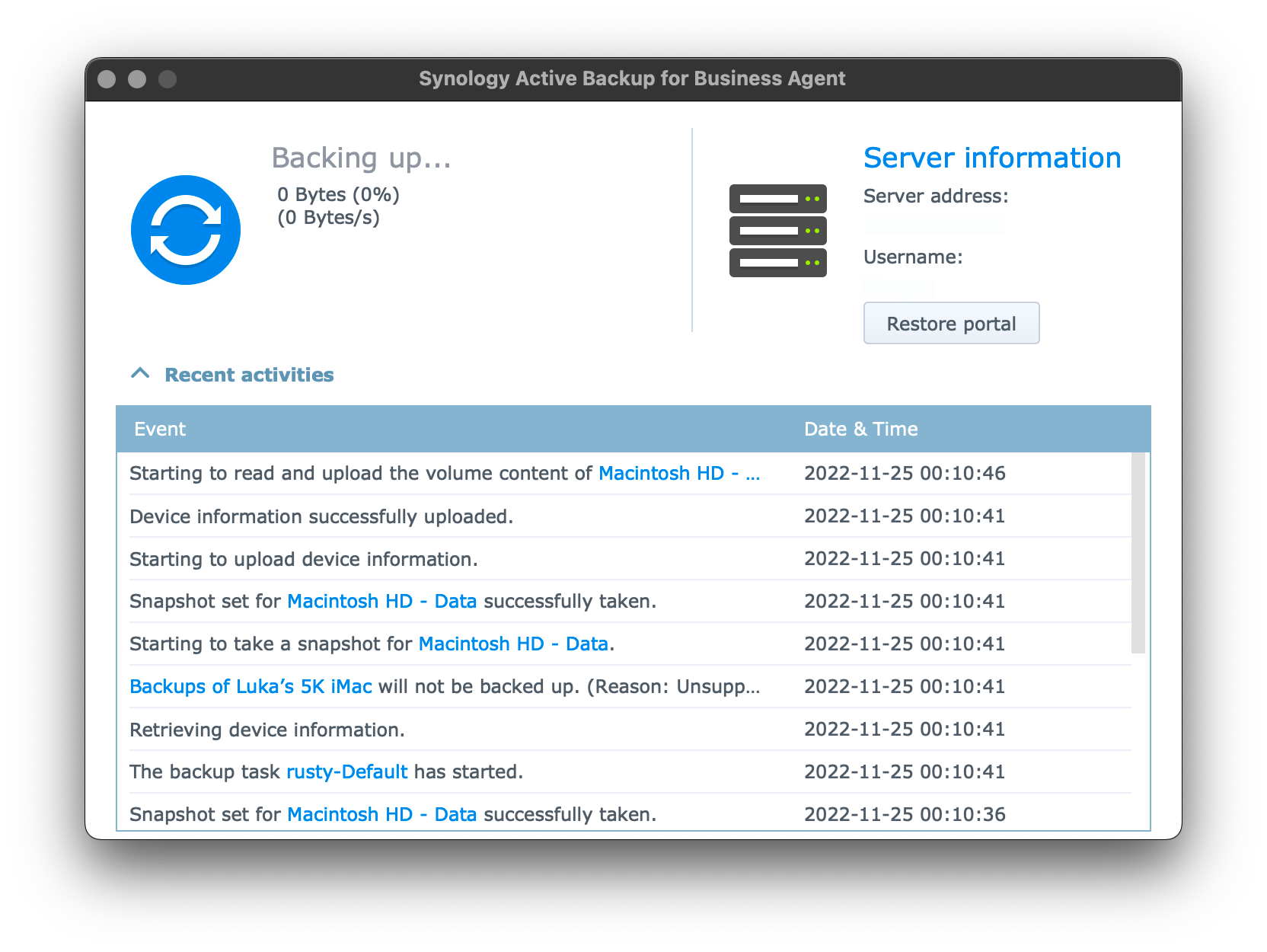This screenshot has height=952, width=1267.
Task: Click the timestamp 2022-11-25 00:10:36
Action: [905, 814]
